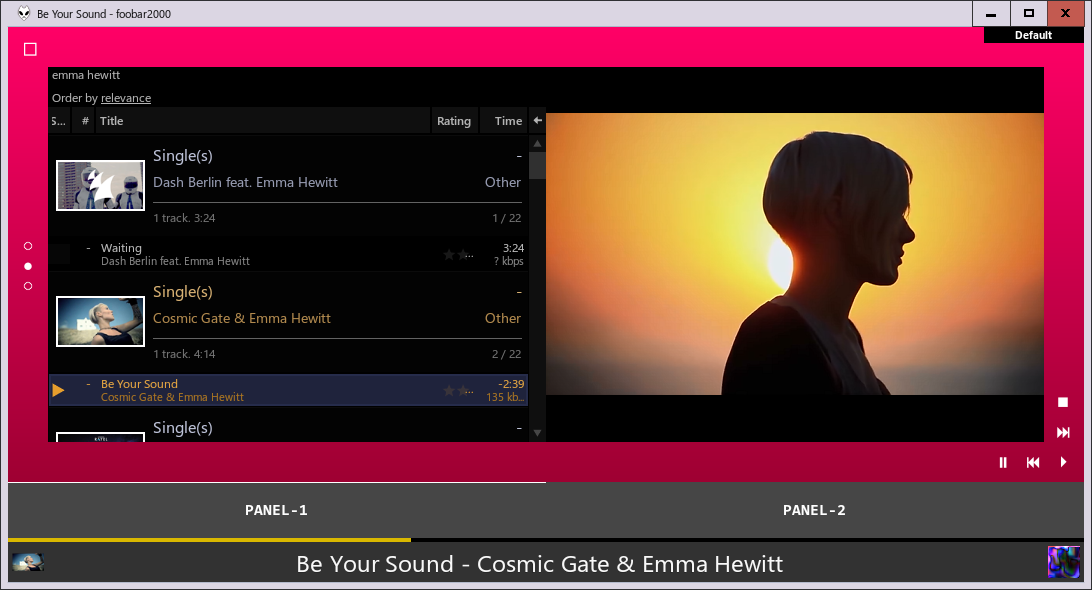Click the foobar2000 alien head title icon
The image size is (1092, 590).
point(24,13)
